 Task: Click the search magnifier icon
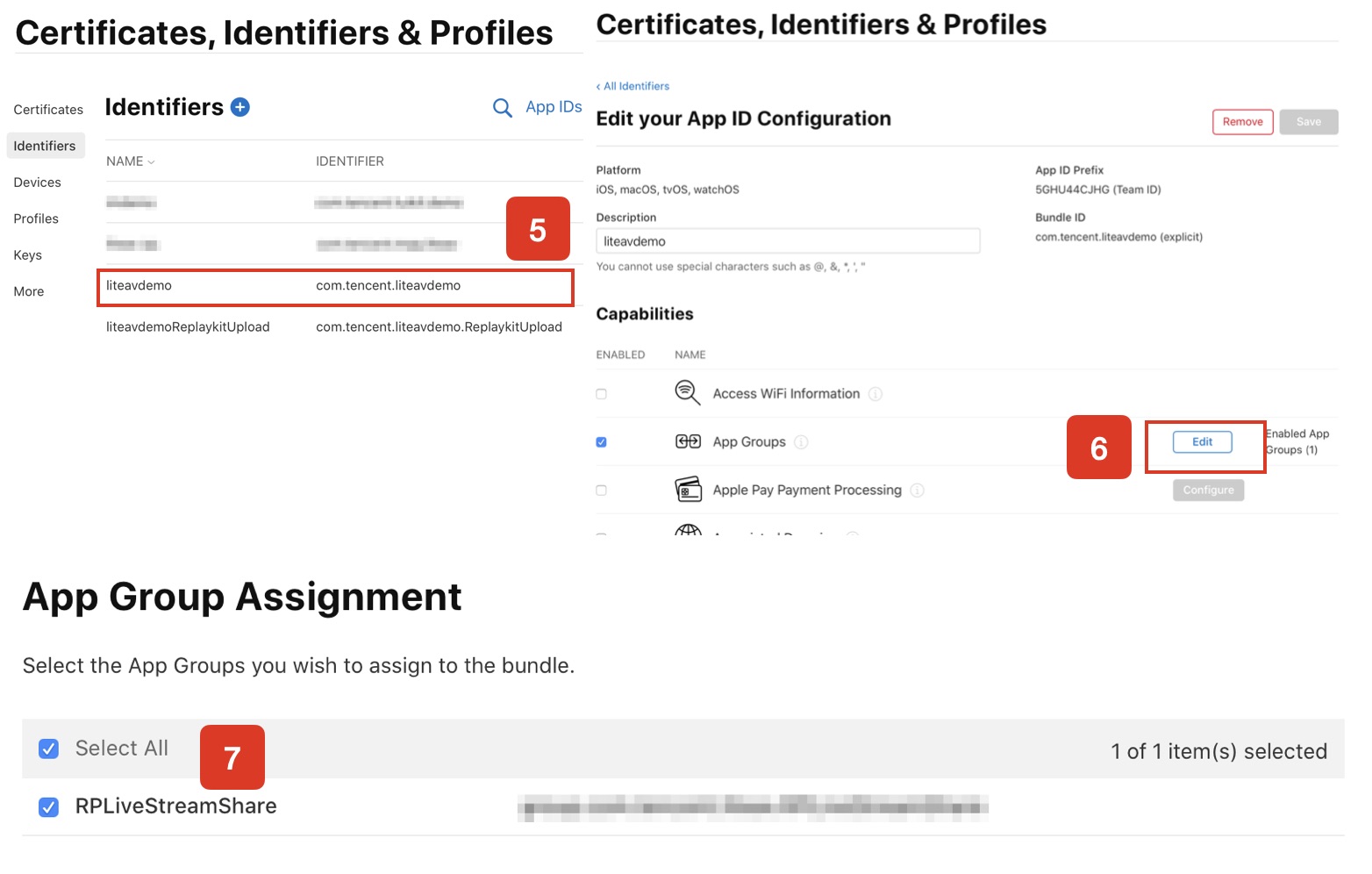pos(502,108)
